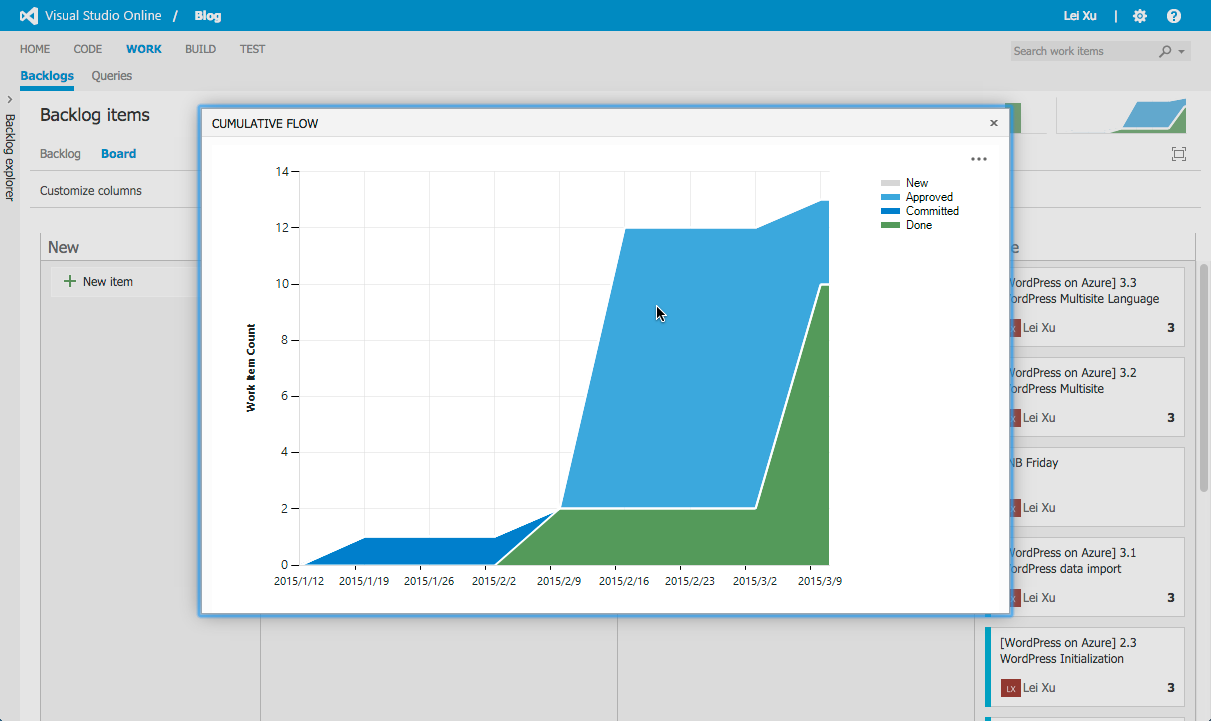Click the Done legend color swatch

tap(890, 226)
